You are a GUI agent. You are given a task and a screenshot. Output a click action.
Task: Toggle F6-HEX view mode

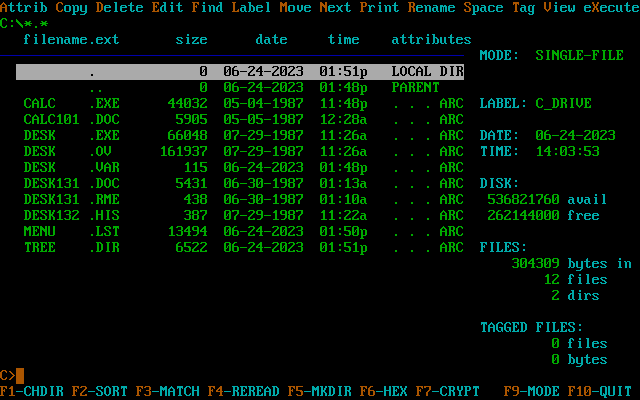click(x=384, y=391)
